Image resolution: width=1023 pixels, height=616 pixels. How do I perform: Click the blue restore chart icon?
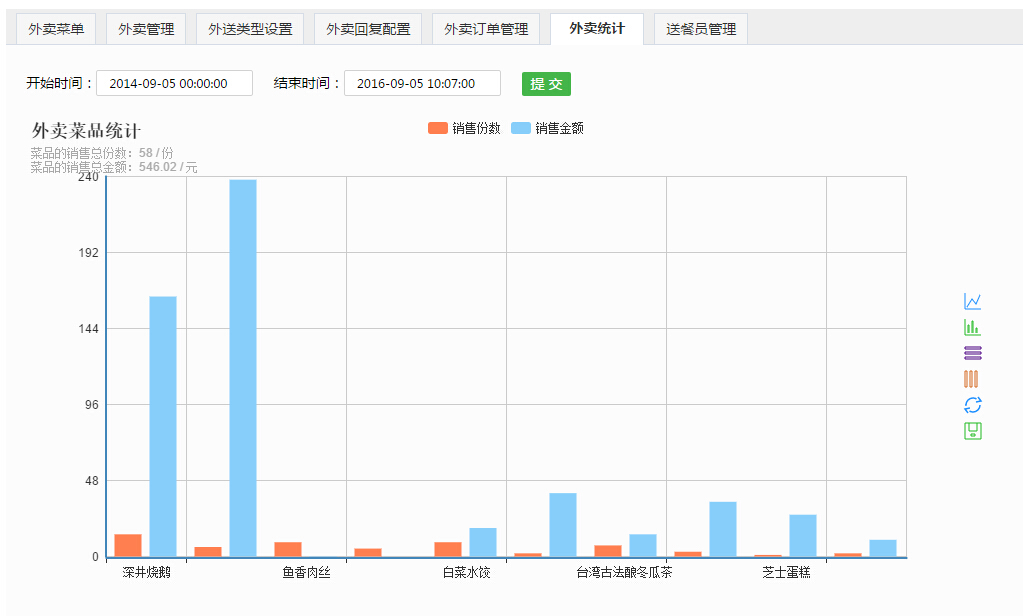pos(972,405)
